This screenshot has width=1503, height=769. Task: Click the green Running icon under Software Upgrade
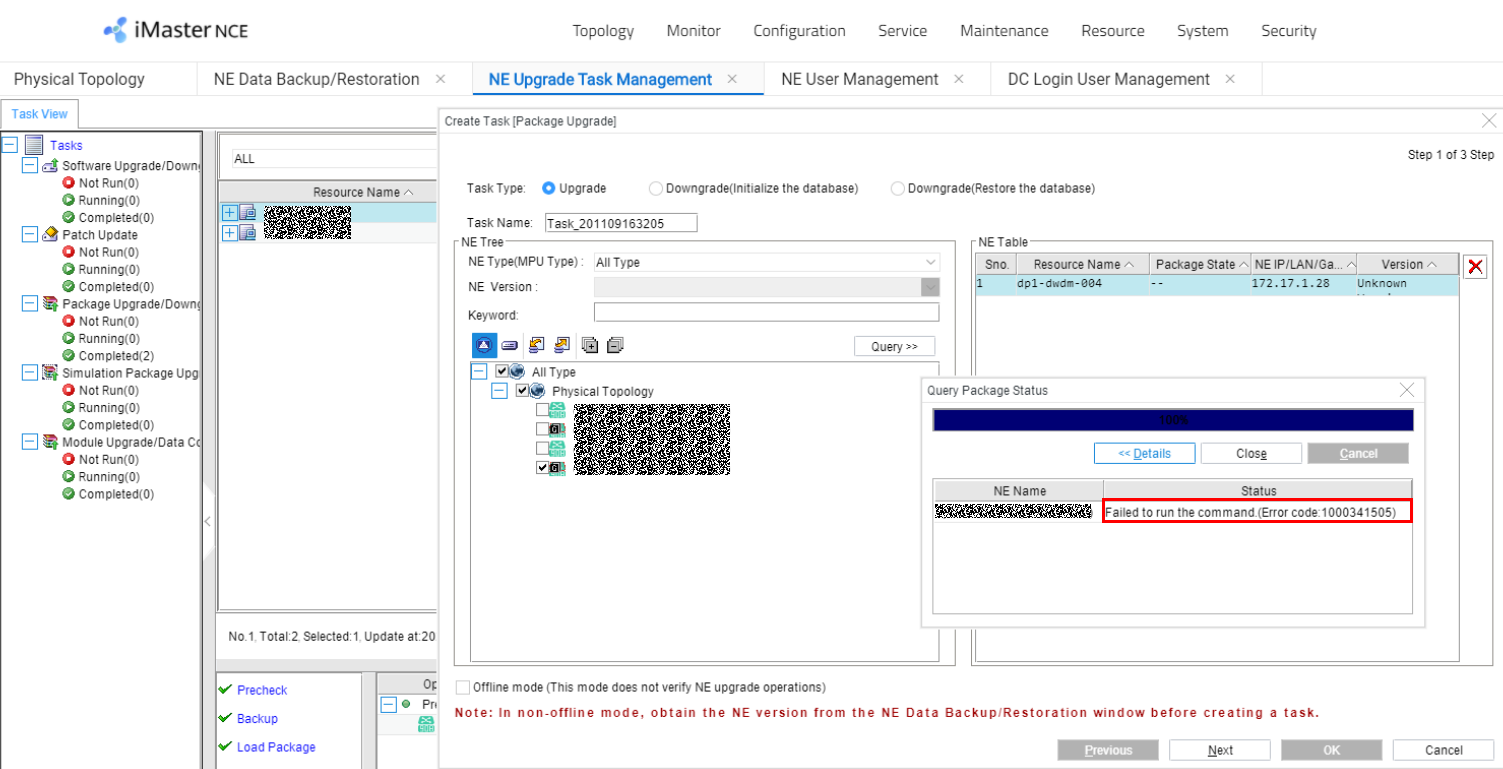[69, 200]
